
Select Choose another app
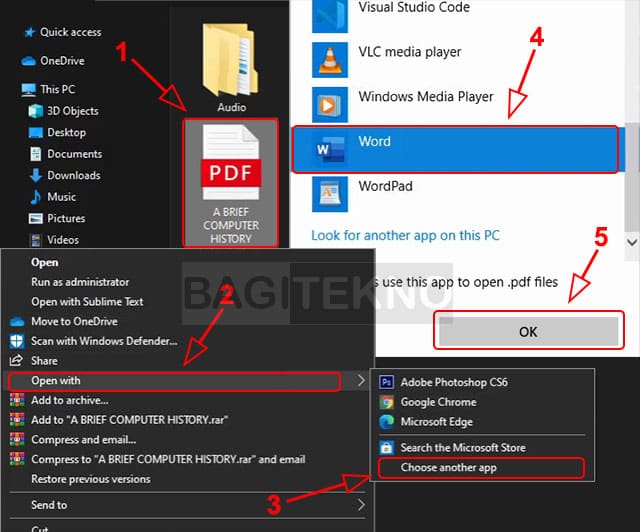[482, 468]
